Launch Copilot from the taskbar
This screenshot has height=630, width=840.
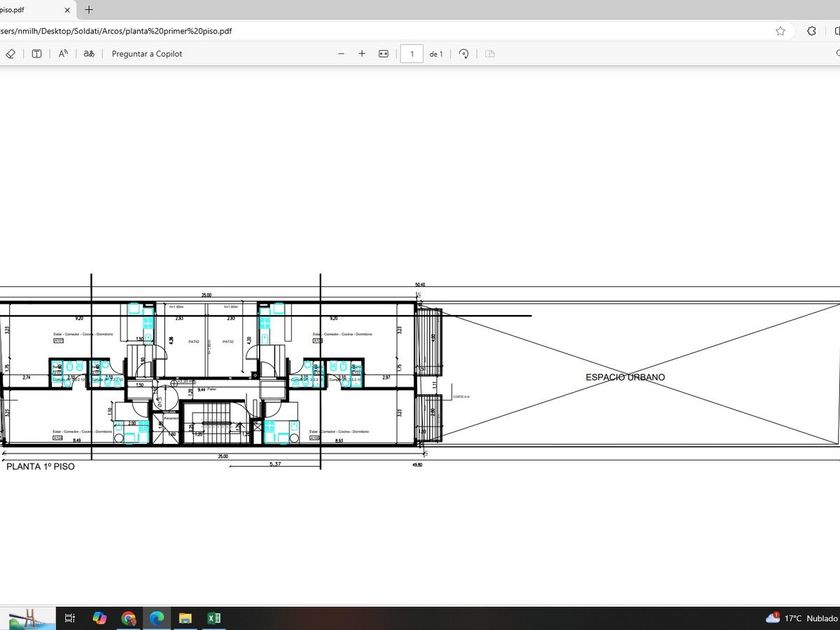coord(99,618)
